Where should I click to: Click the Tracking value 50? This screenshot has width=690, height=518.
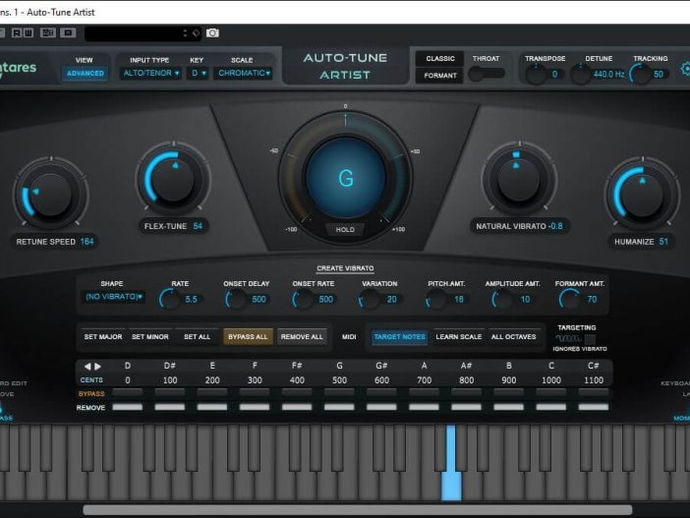658,74
